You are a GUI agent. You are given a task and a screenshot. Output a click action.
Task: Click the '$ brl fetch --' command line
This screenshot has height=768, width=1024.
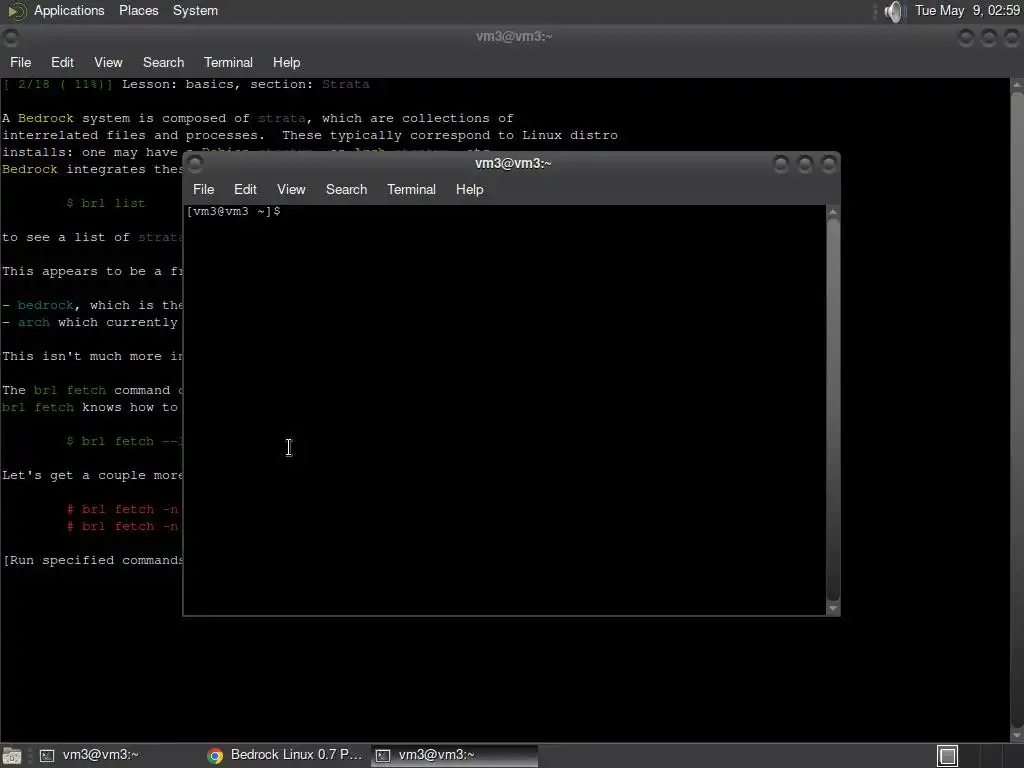122,441
